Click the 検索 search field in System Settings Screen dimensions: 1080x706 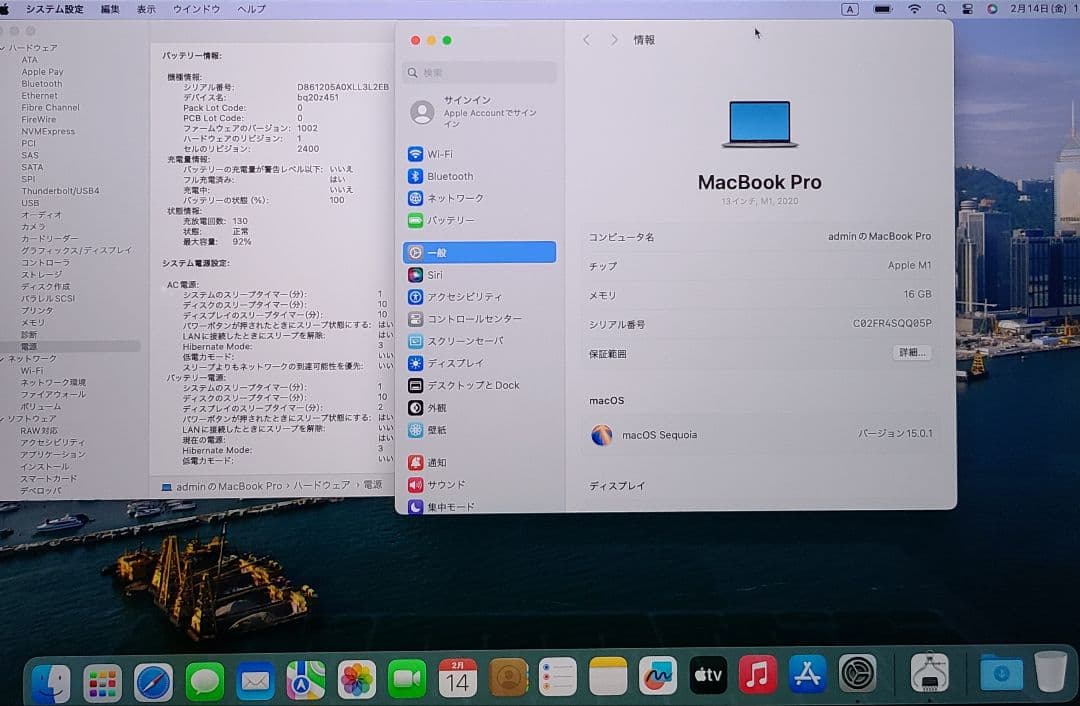click(x=480, y=72)
